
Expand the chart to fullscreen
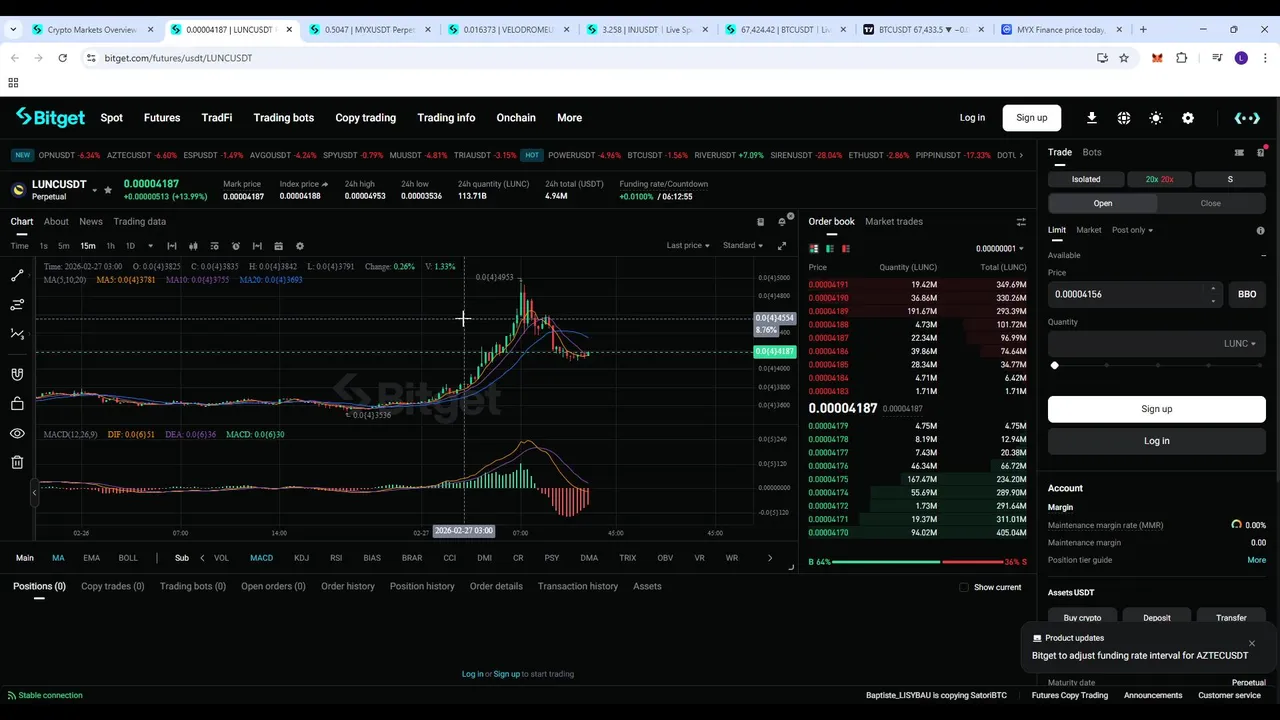[782, 246]
